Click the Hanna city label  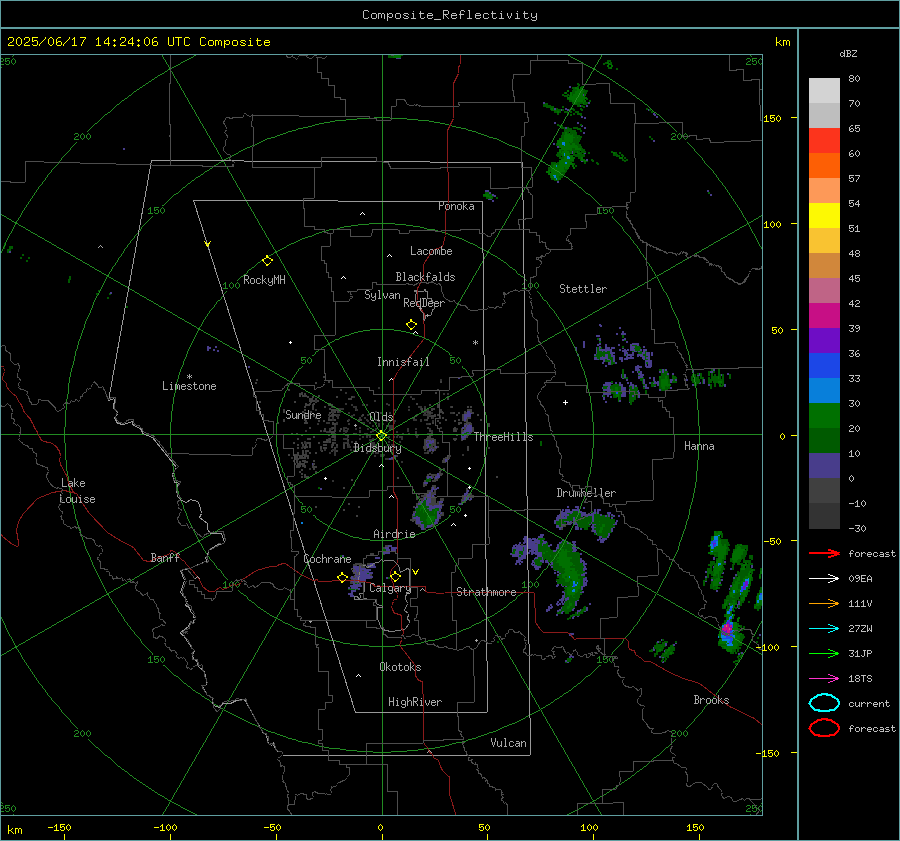(699, 446)
